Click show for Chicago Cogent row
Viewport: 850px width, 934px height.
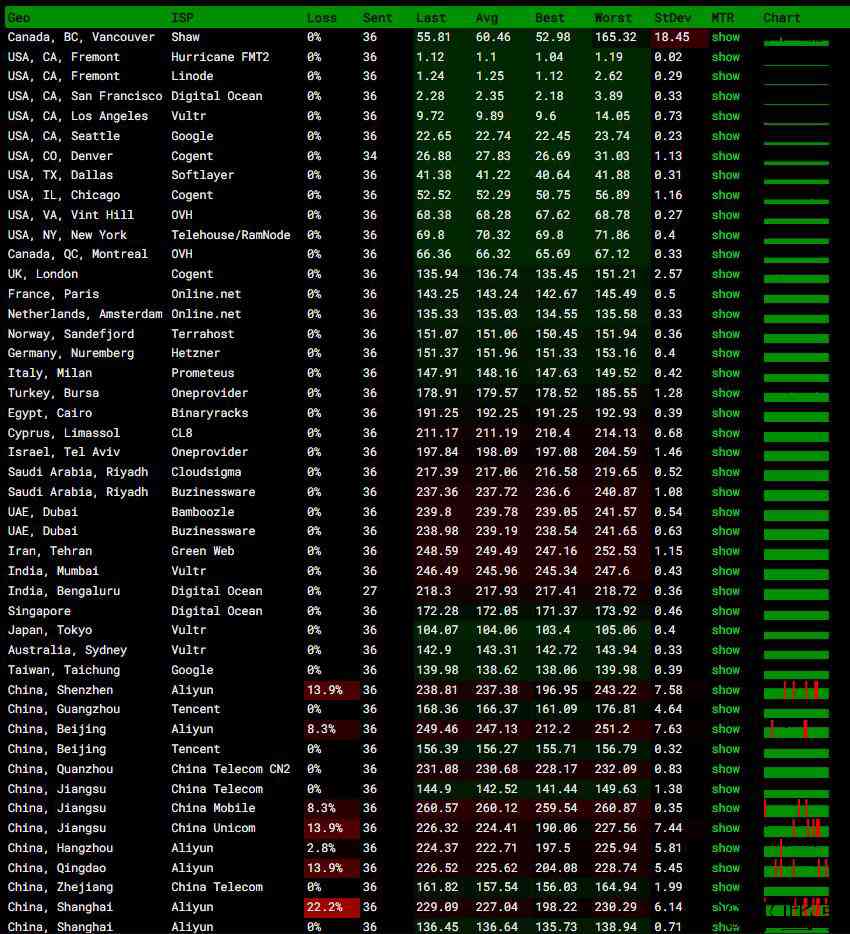pyautogui.click(x=726, y=195)
